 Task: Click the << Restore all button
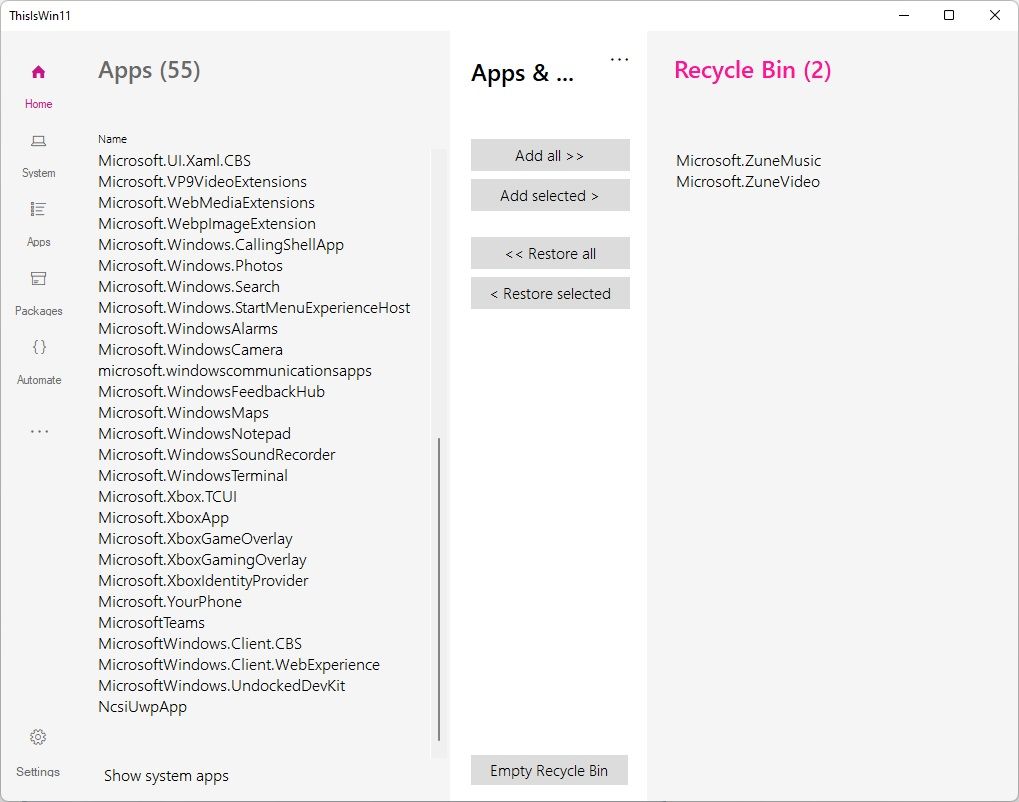pyautogui.click(x=550, y=253)
